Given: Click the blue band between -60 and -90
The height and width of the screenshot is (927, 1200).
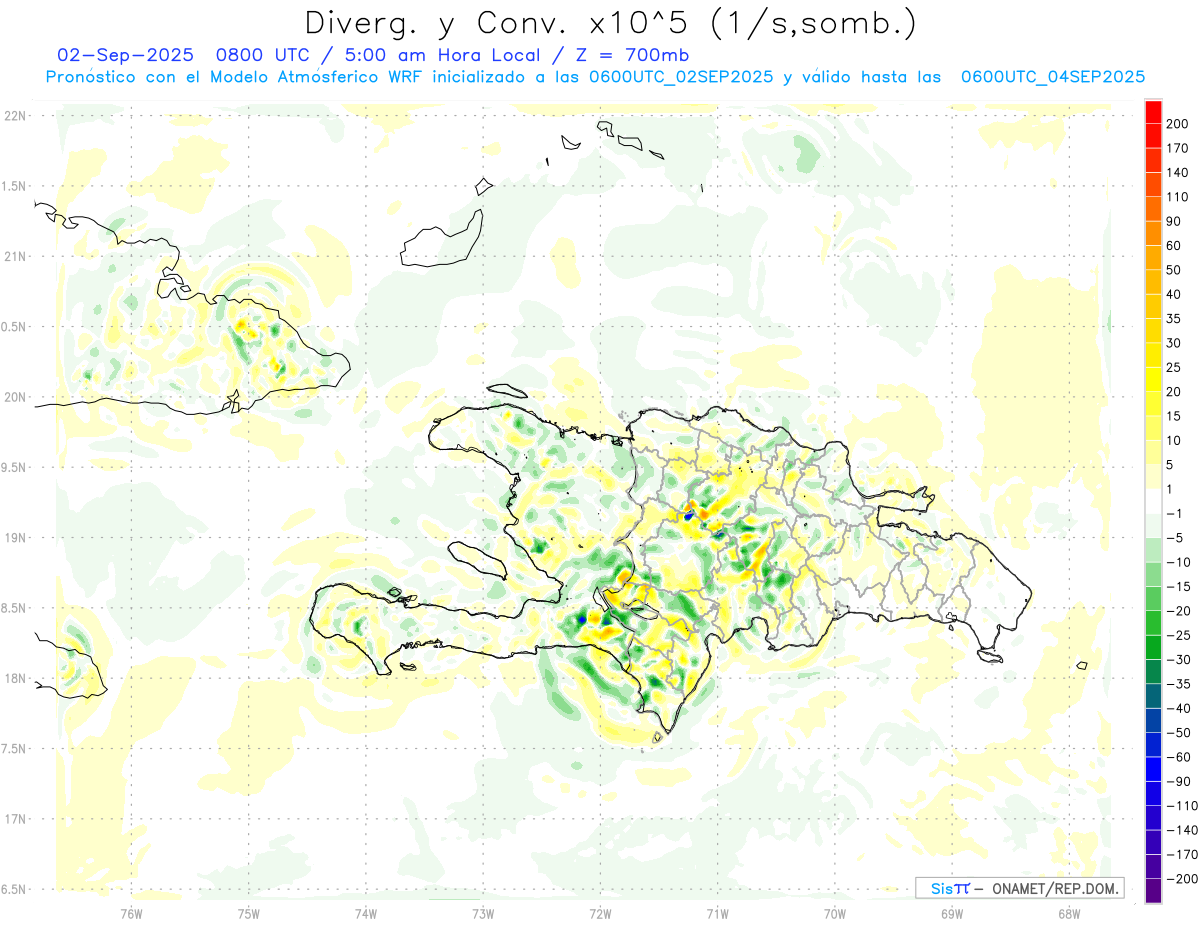Looking at the screenshot, I should tap(1153, 769).
